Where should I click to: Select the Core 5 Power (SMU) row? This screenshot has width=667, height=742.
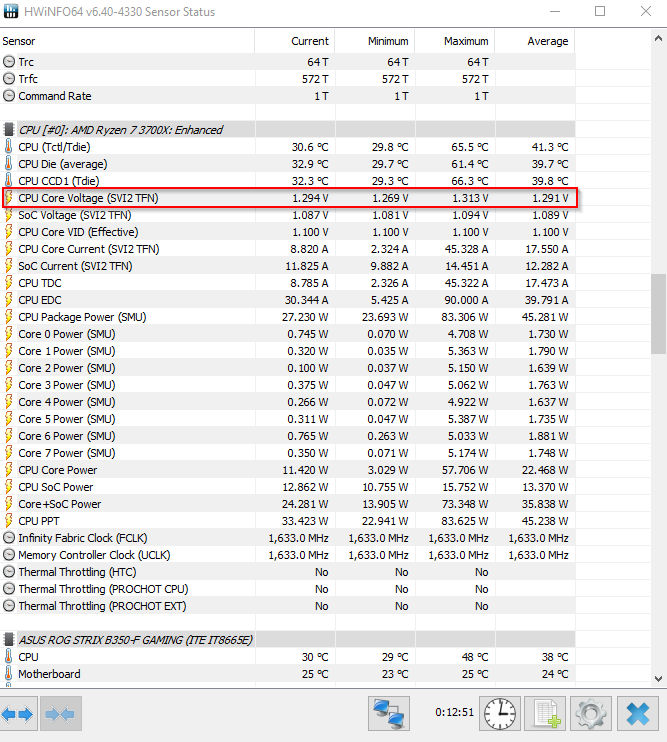click(x=288, y=419)
